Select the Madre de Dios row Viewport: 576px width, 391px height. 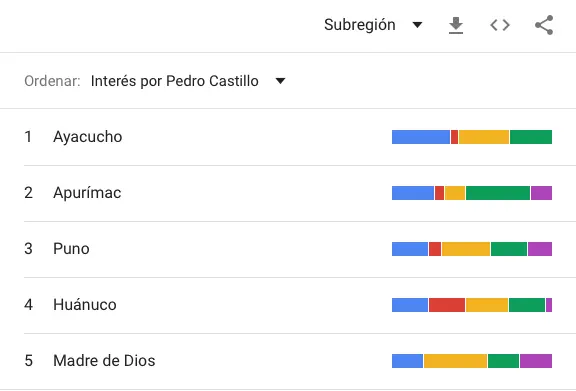pyautogui.click(x=288, y=361)
